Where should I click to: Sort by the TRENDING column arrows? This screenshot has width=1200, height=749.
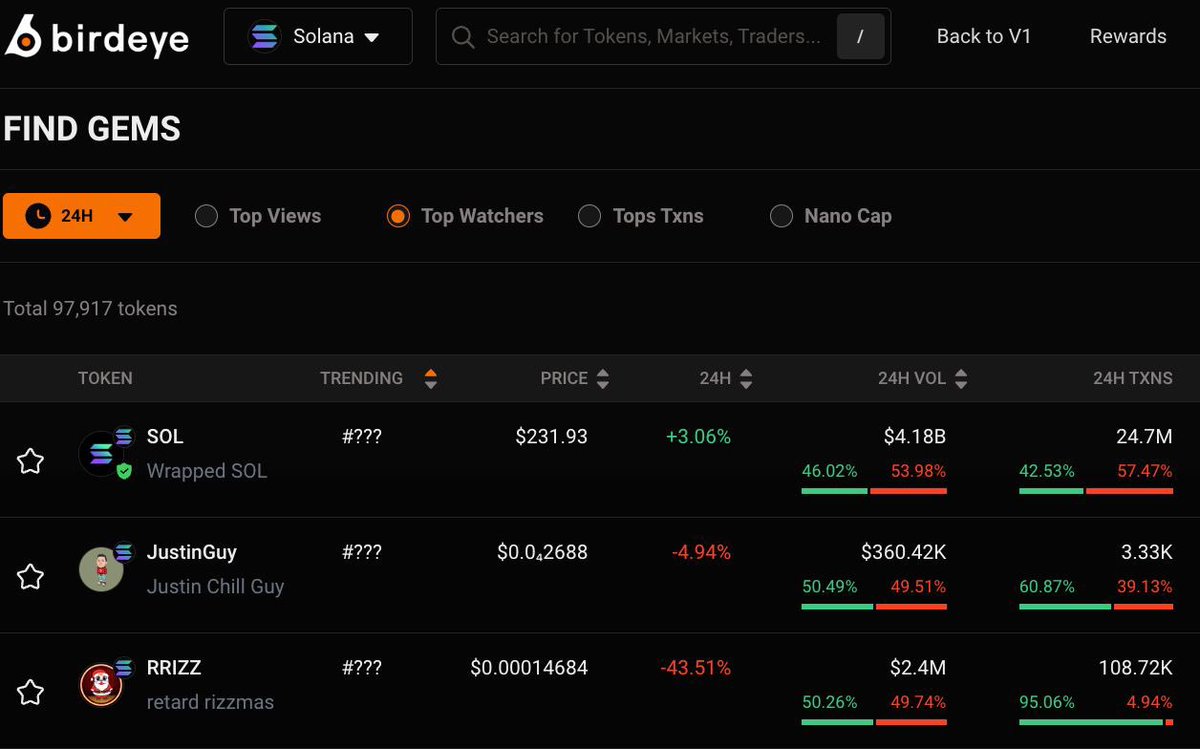[x=431, y=379]
